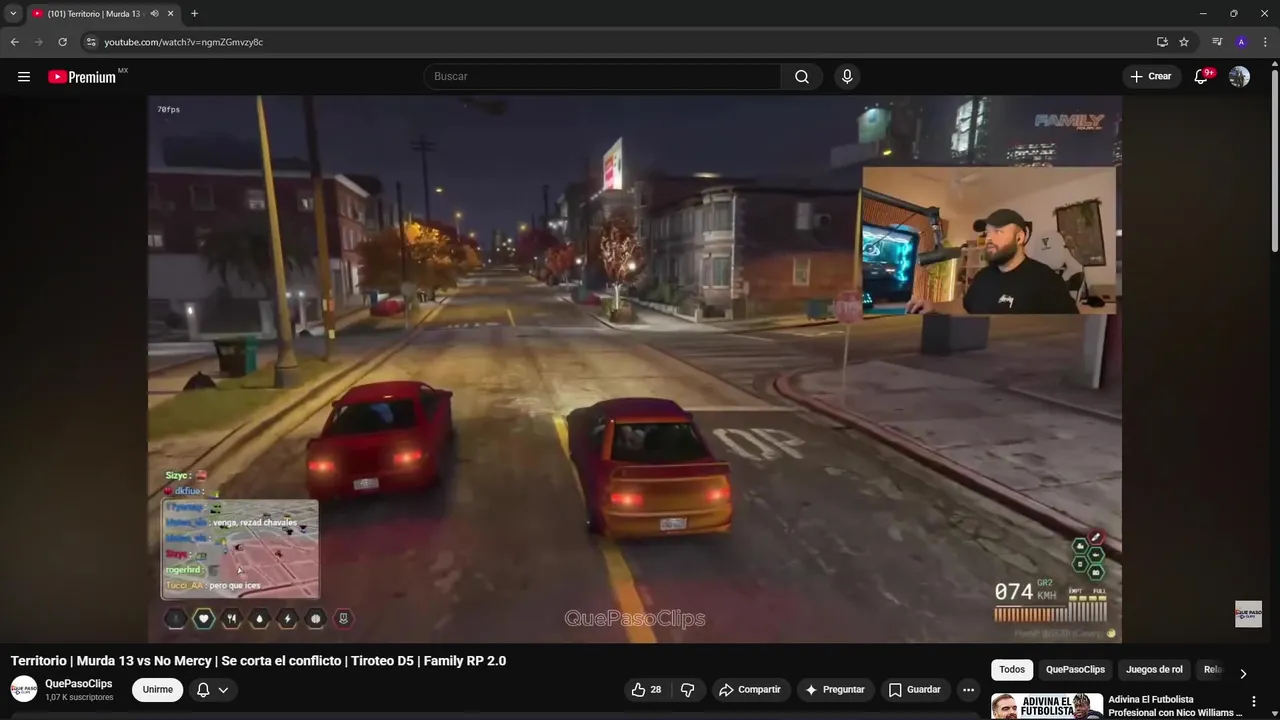Open the YouTube guide hamburger menu

coord(24,77)
